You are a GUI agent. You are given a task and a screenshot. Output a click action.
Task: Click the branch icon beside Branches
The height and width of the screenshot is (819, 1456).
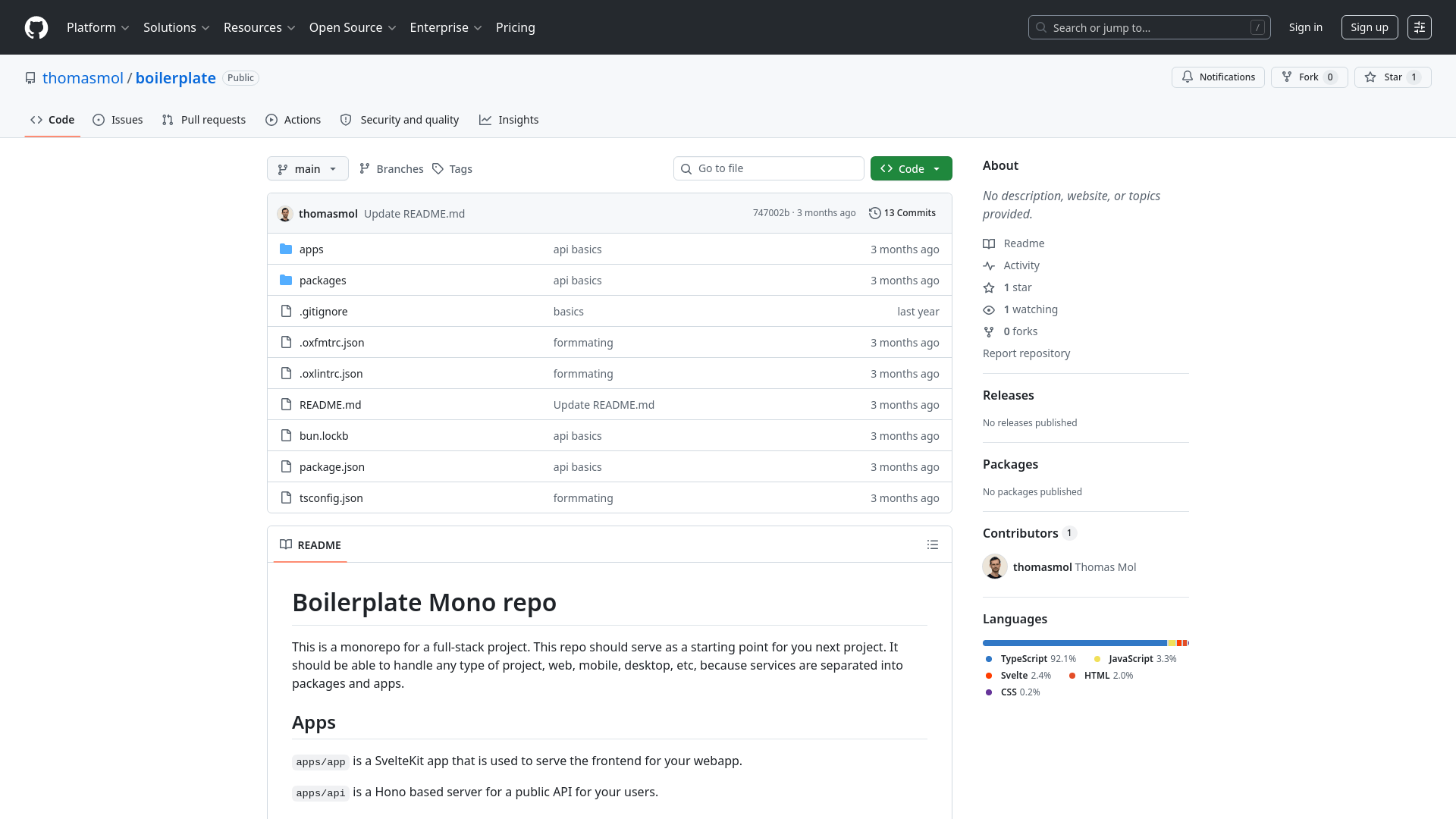[365, 168]
